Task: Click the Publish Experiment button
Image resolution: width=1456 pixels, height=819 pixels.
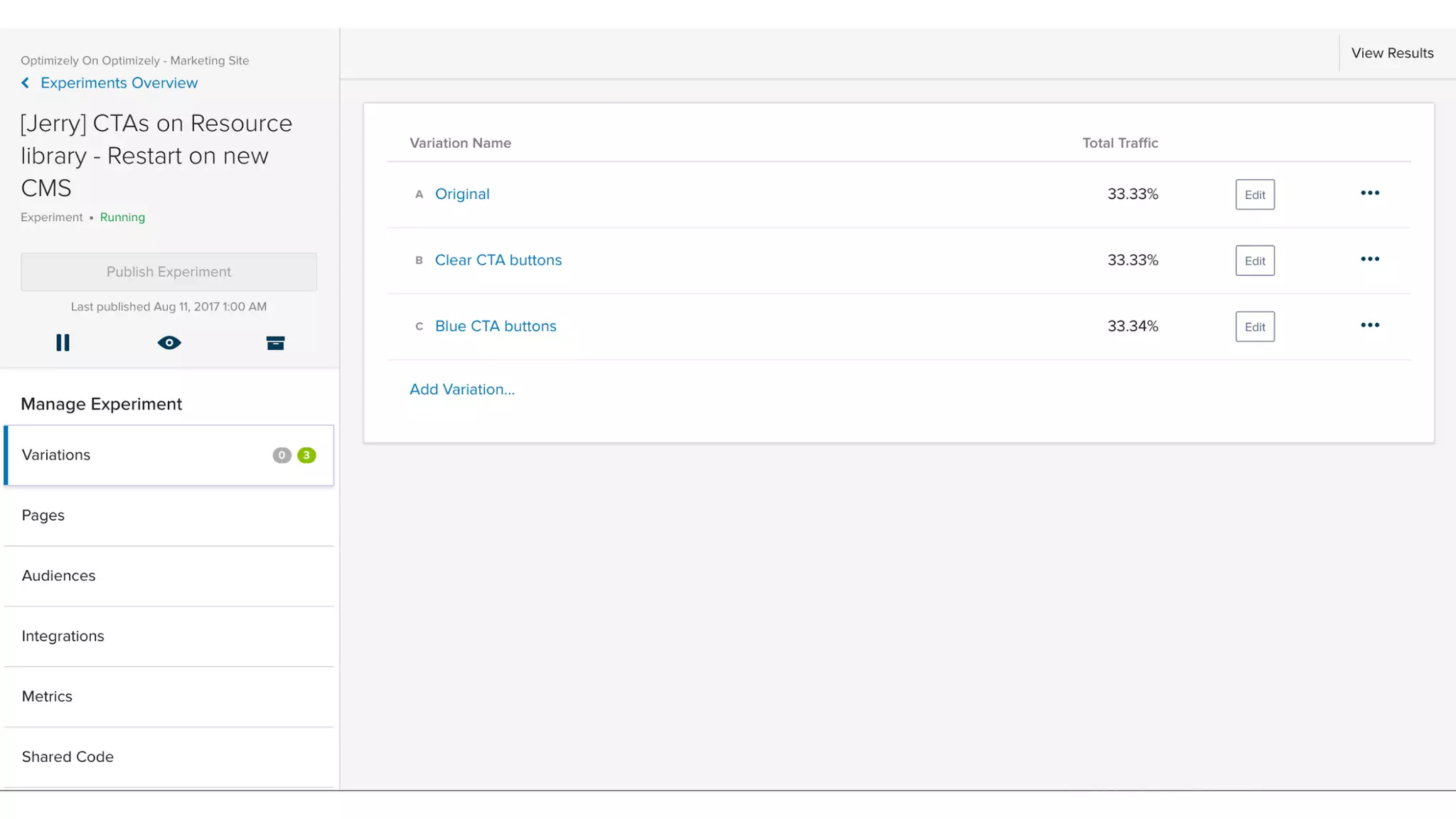Action: (x=168, y=272)
